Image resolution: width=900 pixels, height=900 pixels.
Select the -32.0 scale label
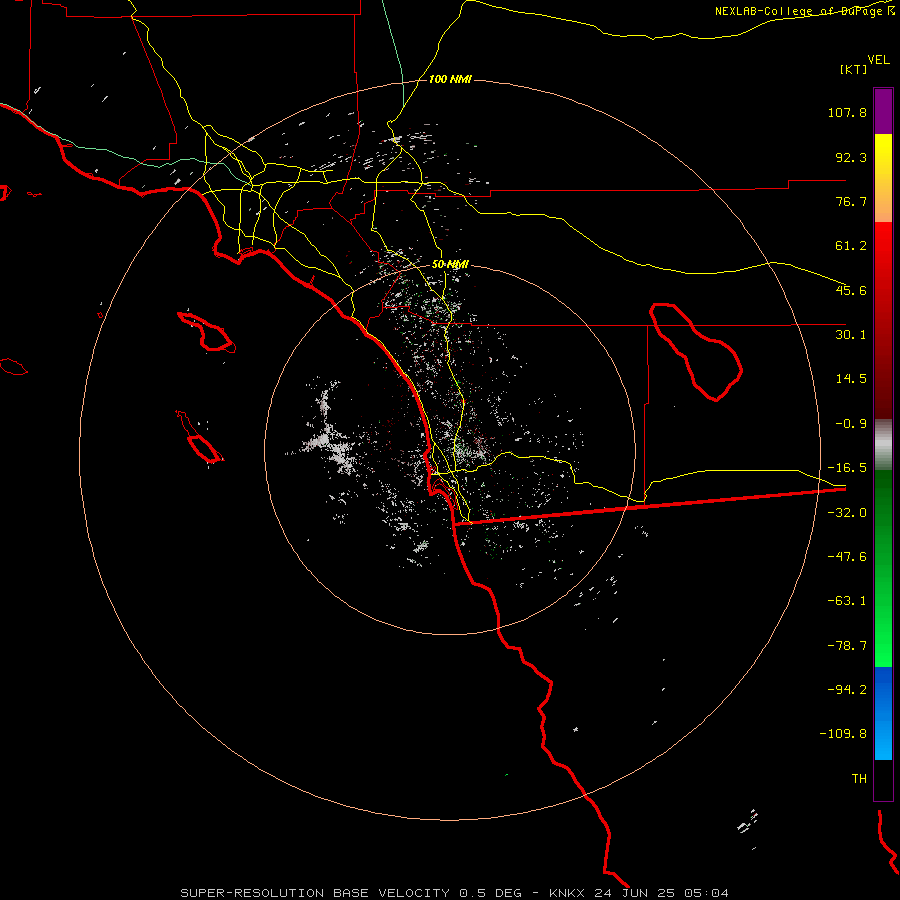click(847, 513)
